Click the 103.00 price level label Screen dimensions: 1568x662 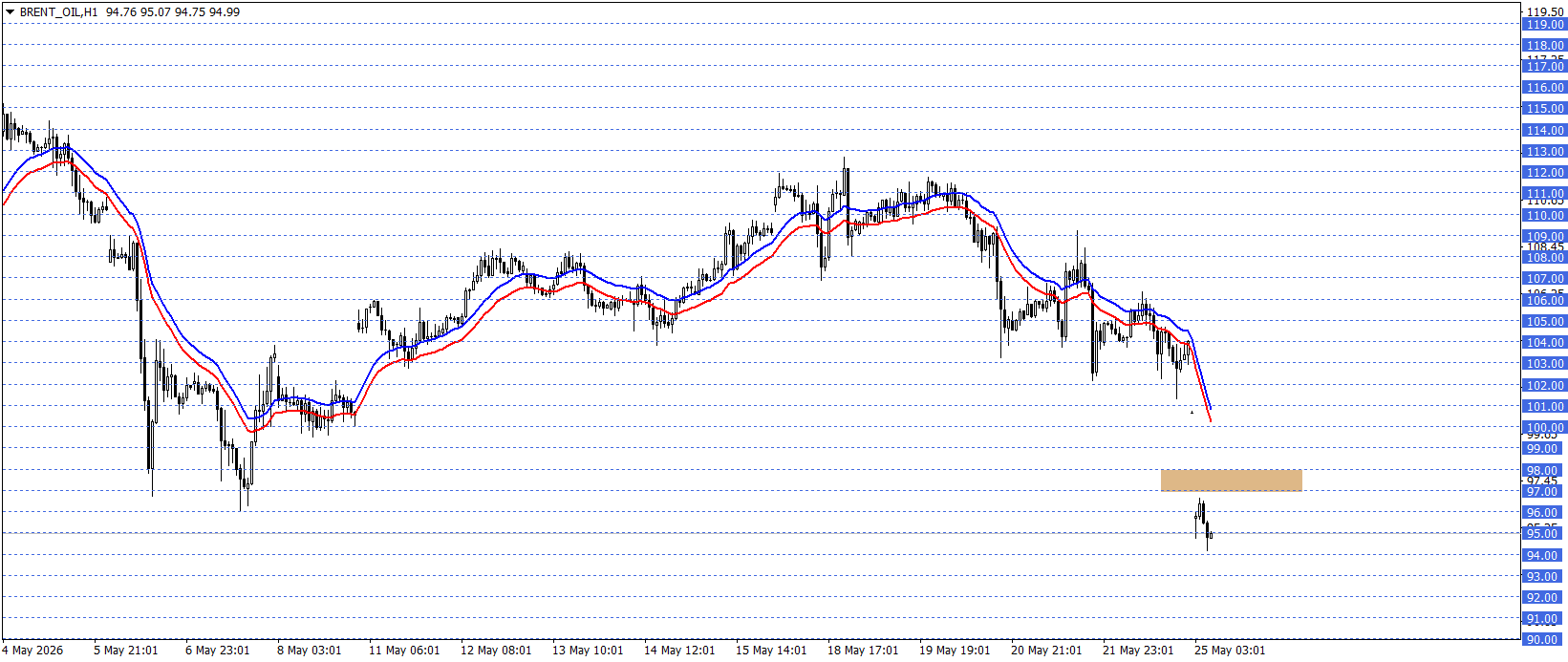[1544, 364]
